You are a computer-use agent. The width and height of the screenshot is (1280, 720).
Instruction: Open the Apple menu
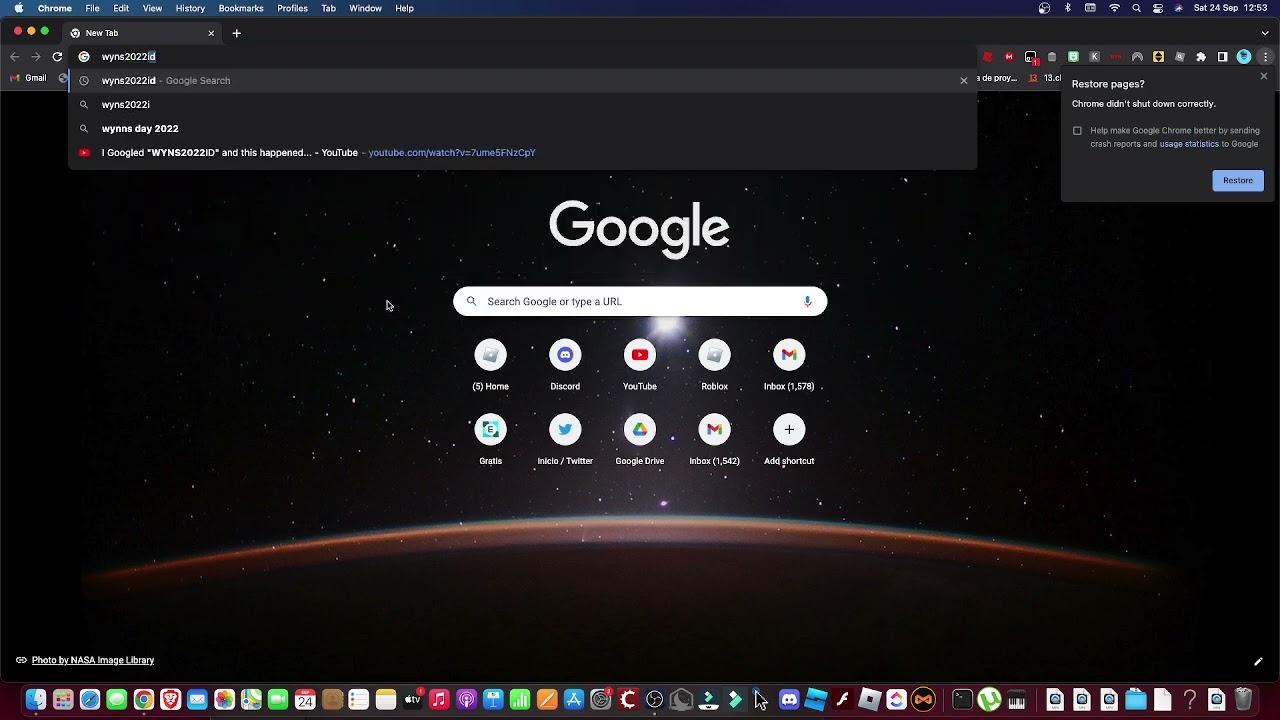pos(18,8)
